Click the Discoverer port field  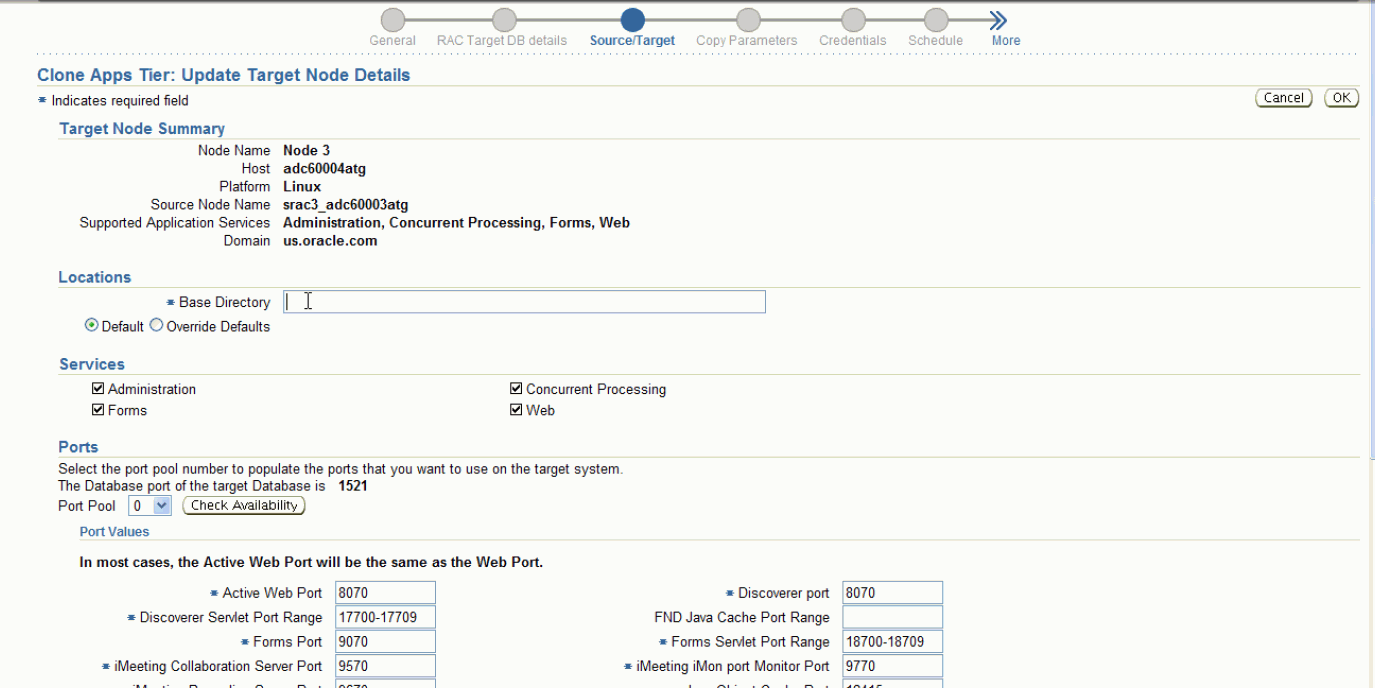click(x=893, y=593)
